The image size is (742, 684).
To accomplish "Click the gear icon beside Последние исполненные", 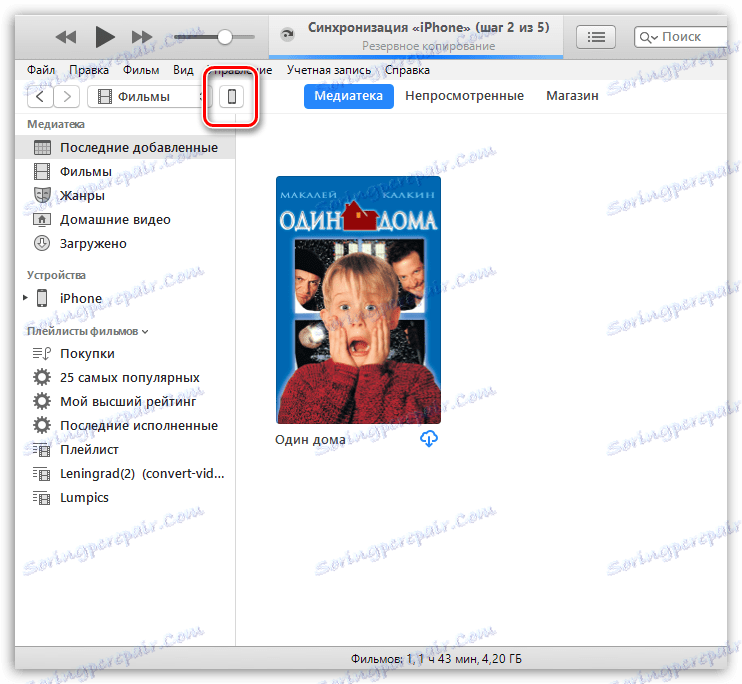I will coord(42,425).
